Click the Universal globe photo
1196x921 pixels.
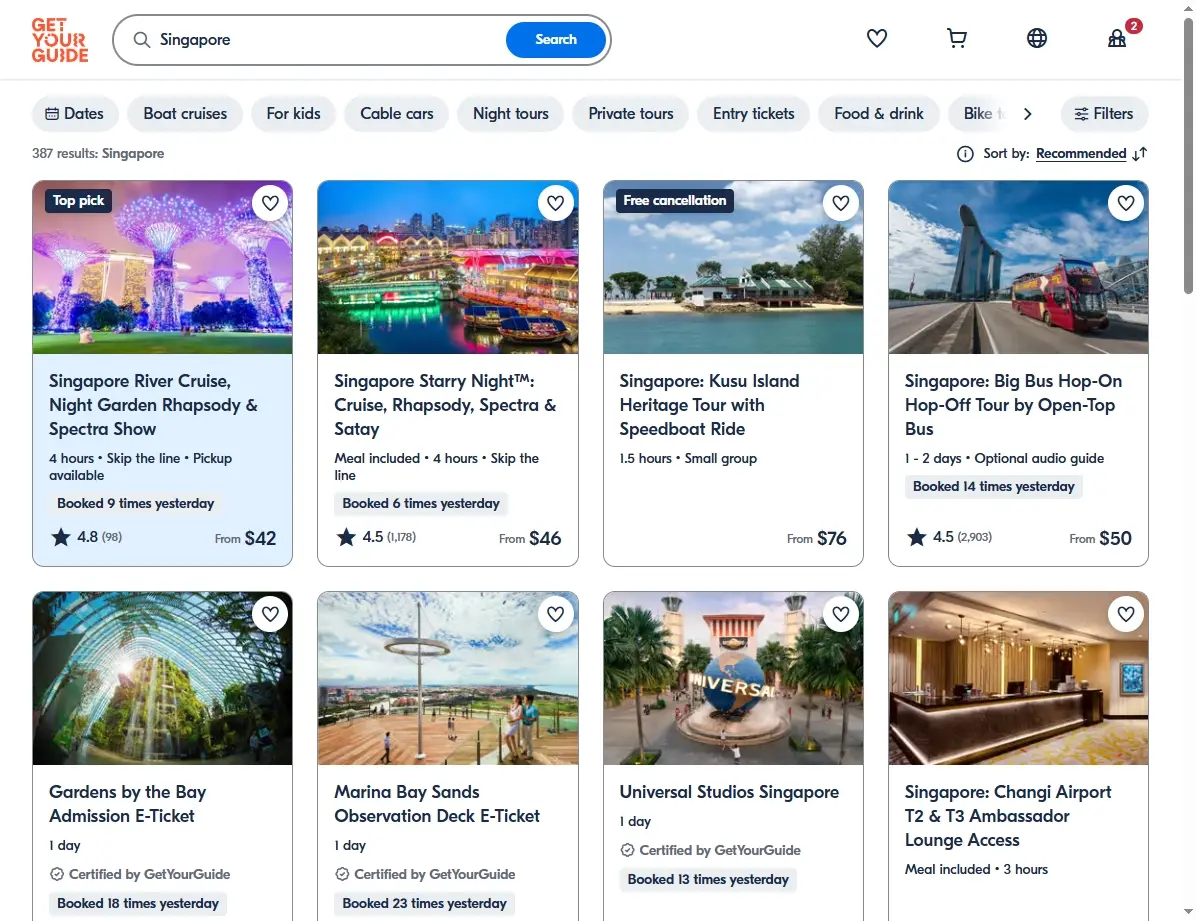[733, 678]
